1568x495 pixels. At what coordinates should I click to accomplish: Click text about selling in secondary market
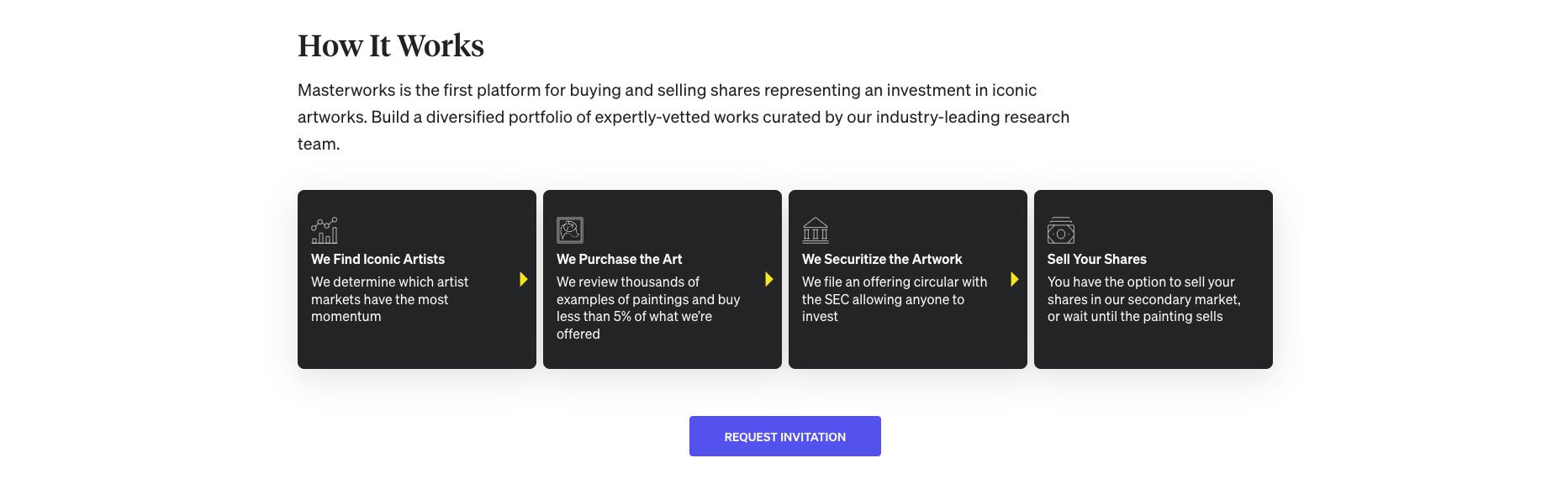tap(1143, 299)
